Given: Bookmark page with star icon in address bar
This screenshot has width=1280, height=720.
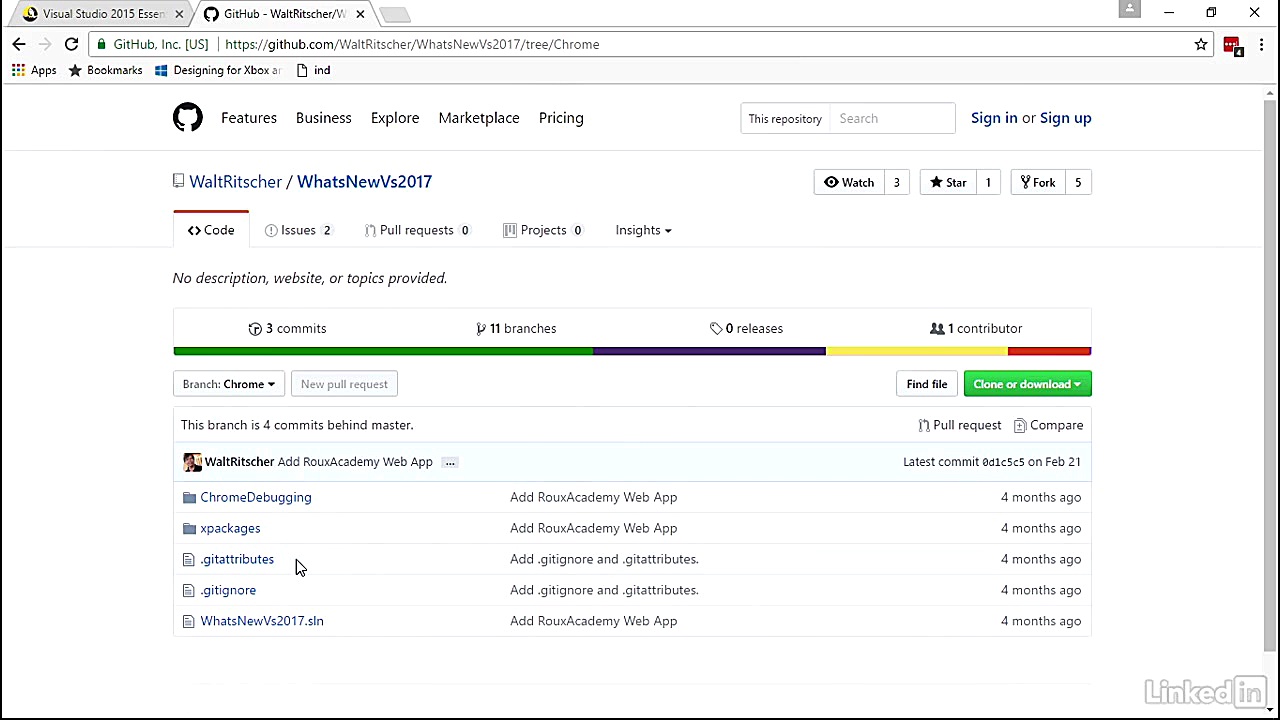Looking at the screenshot, I should 1201,44.
